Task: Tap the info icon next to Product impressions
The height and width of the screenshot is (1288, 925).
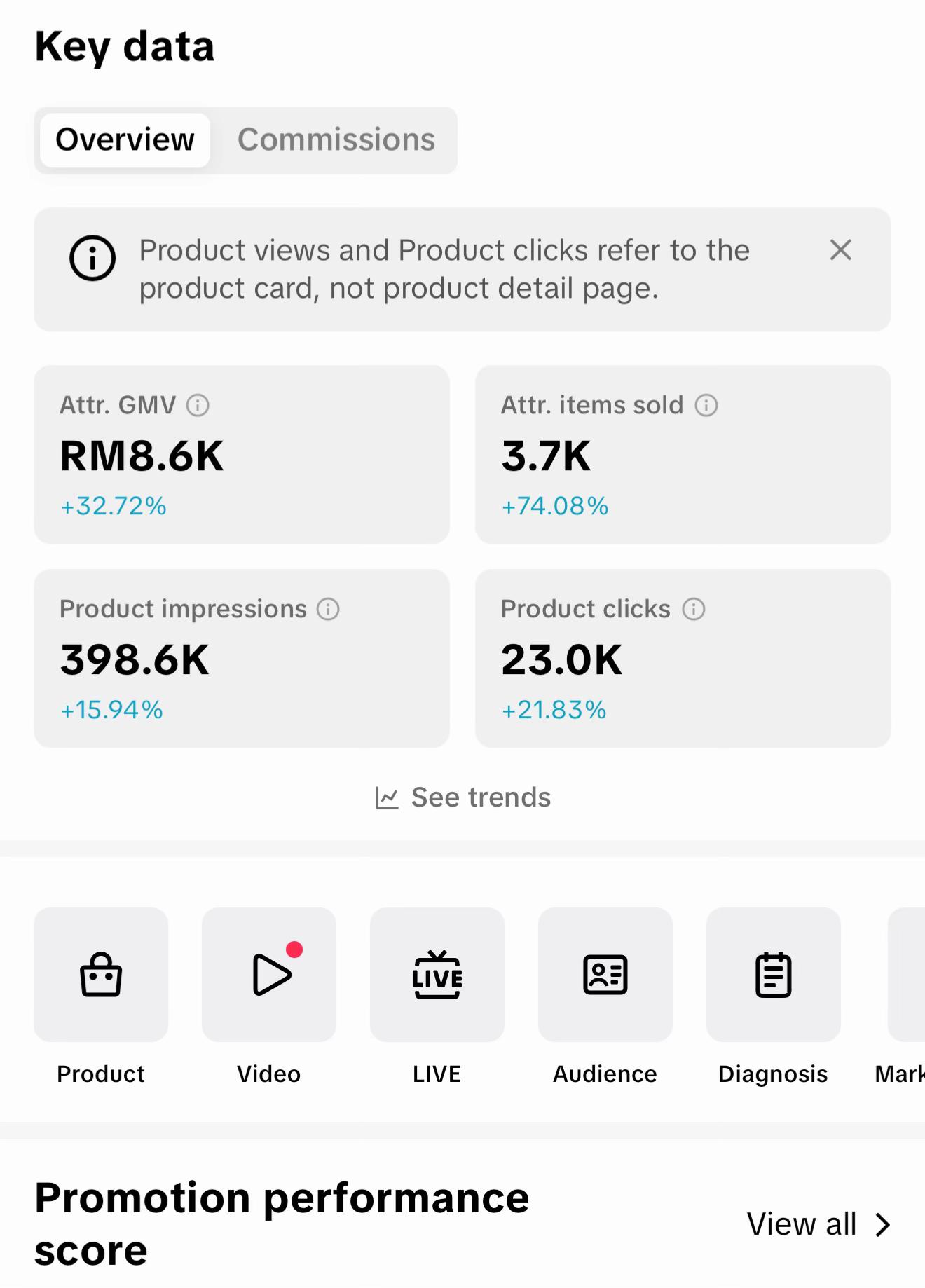Action: click(328, 609)
